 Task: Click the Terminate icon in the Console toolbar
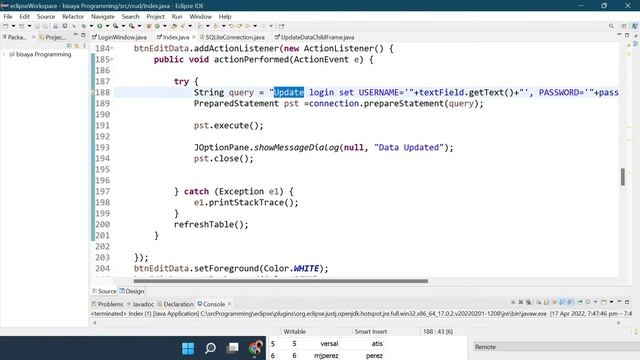coord(513,302)
